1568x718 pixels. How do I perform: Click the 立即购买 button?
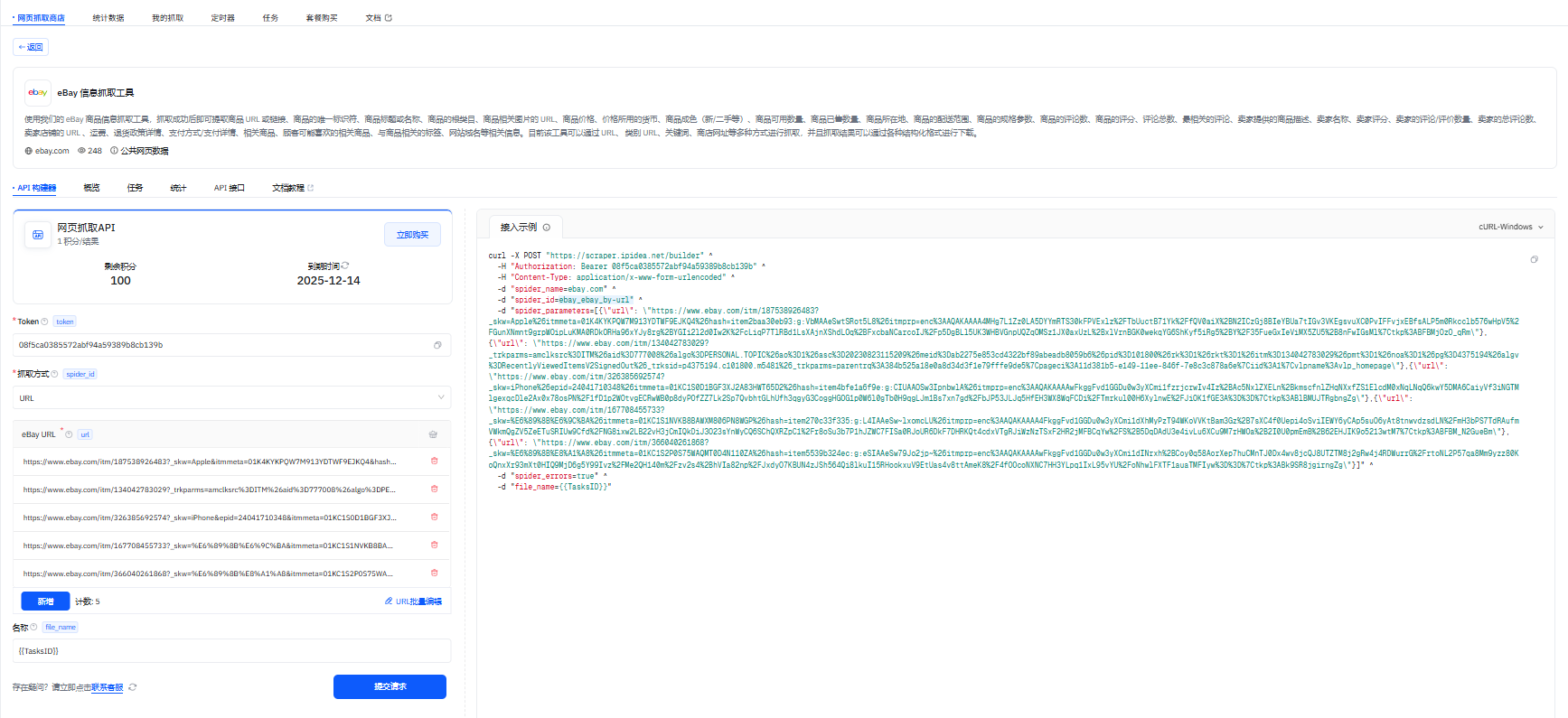click(412, 235)
